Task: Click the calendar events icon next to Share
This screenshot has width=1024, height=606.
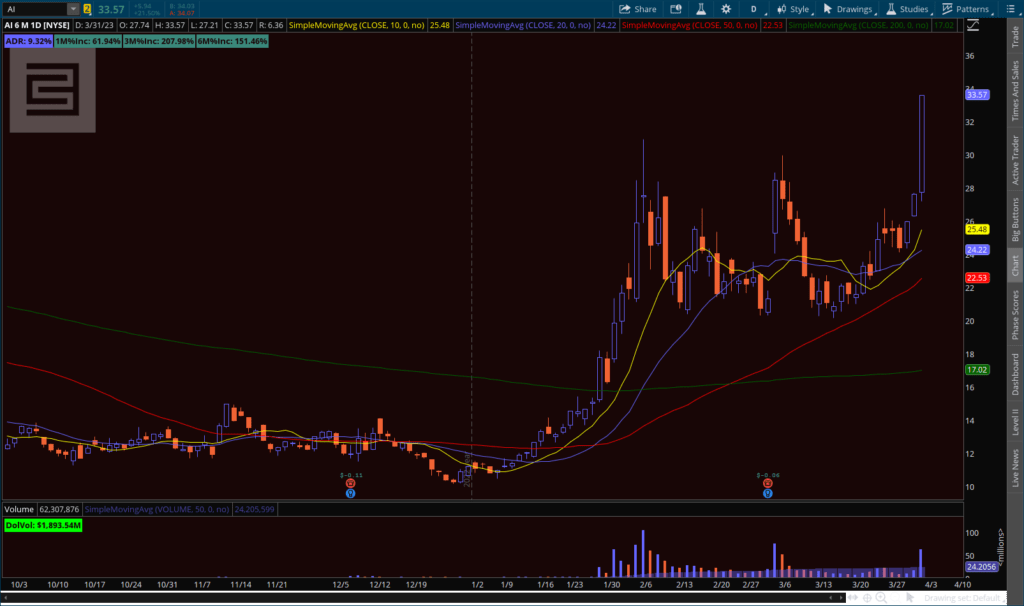Action: tap(676, 9)
